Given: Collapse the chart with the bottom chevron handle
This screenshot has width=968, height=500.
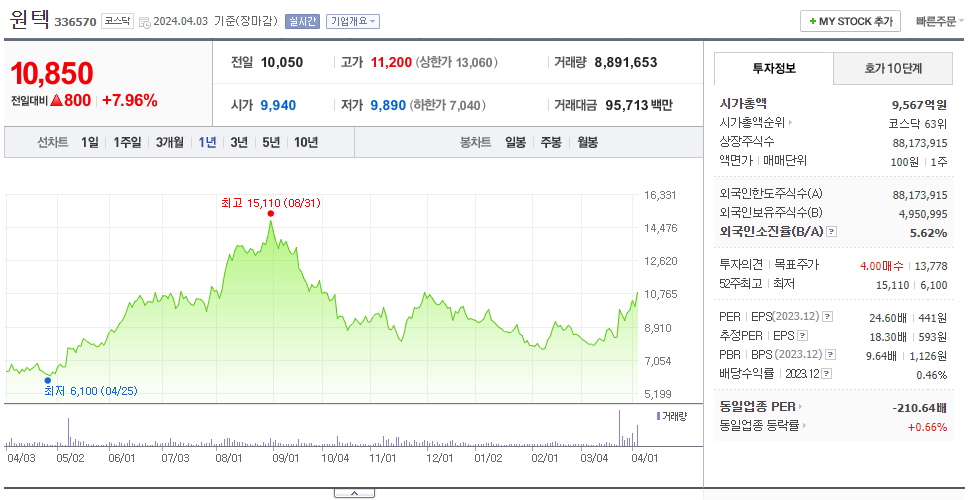Looking at the screenshot, I should click(x=354, y=493).
